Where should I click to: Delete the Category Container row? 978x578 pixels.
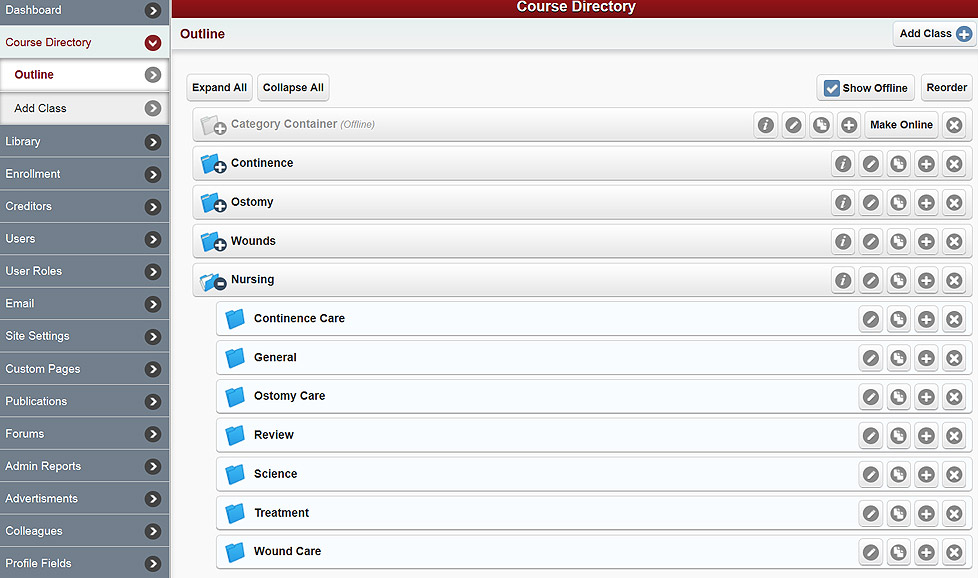coord(954,125)
